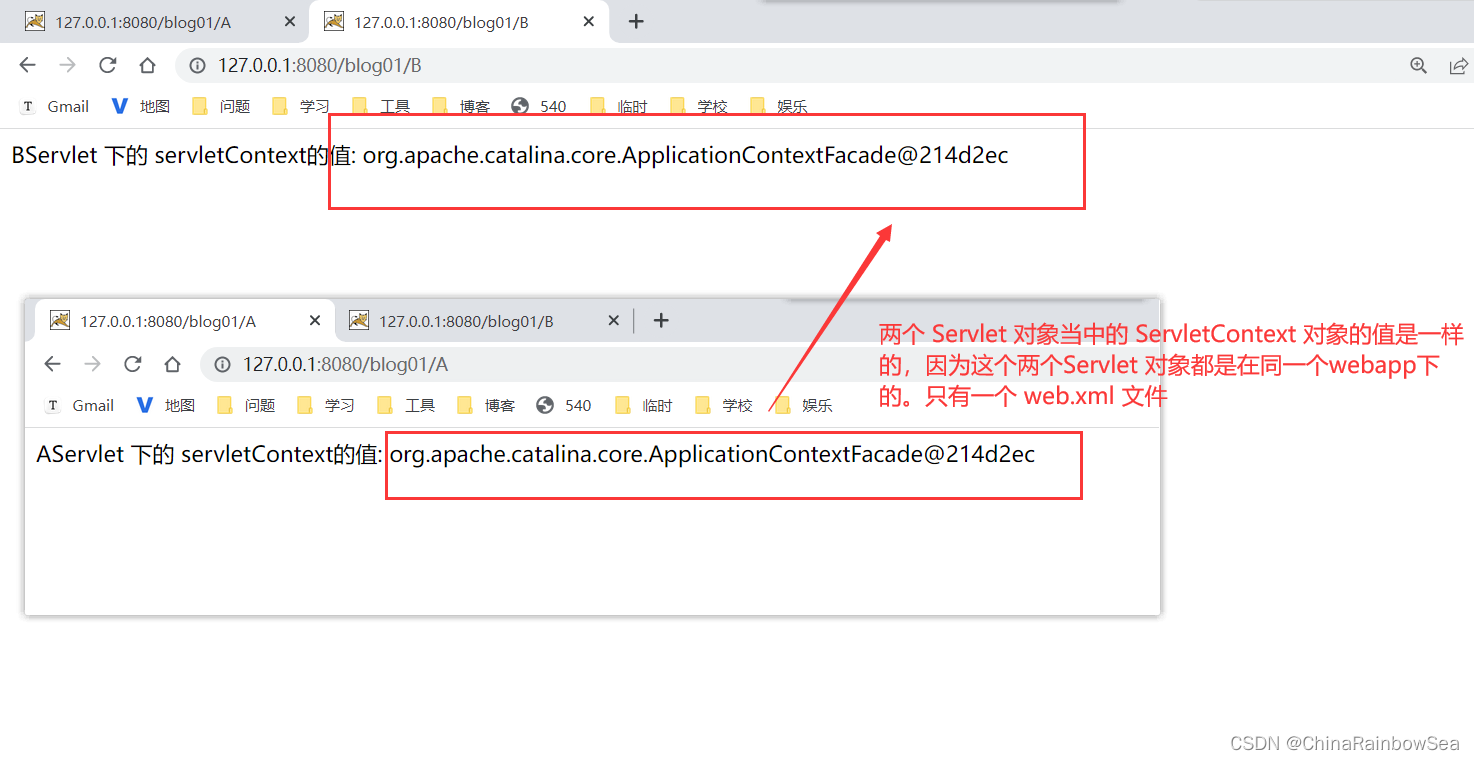Switch to the blog01/A tab in top window

[x=159, y=22]
